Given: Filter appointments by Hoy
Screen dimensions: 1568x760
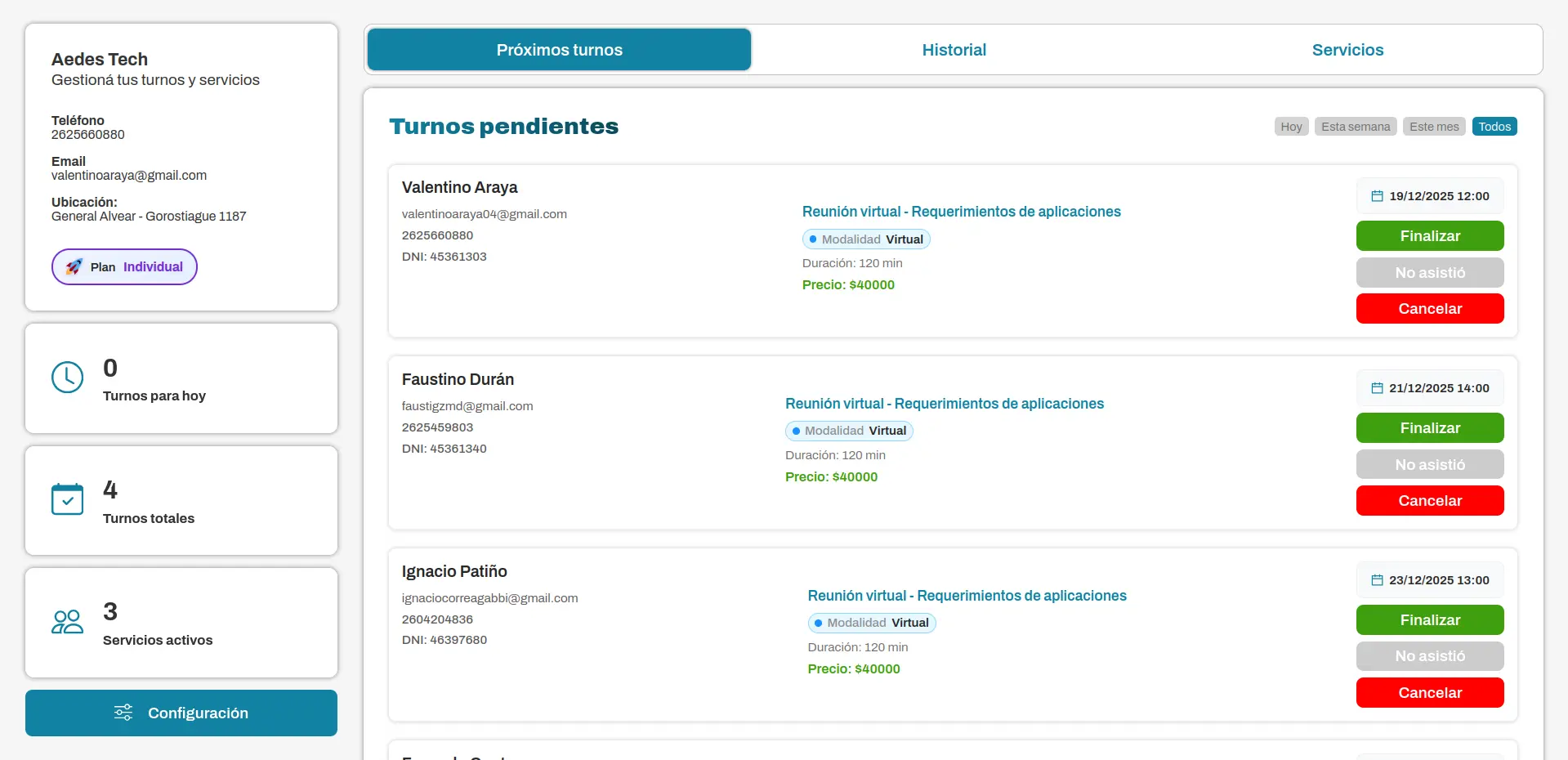Looking at the screenshot, I should pos(1291,127).
